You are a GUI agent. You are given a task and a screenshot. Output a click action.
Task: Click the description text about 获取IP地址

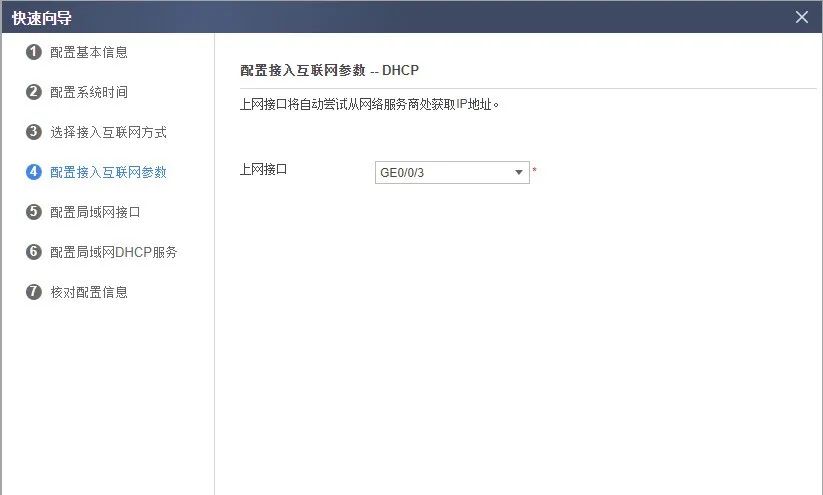[x=369, y=104]
